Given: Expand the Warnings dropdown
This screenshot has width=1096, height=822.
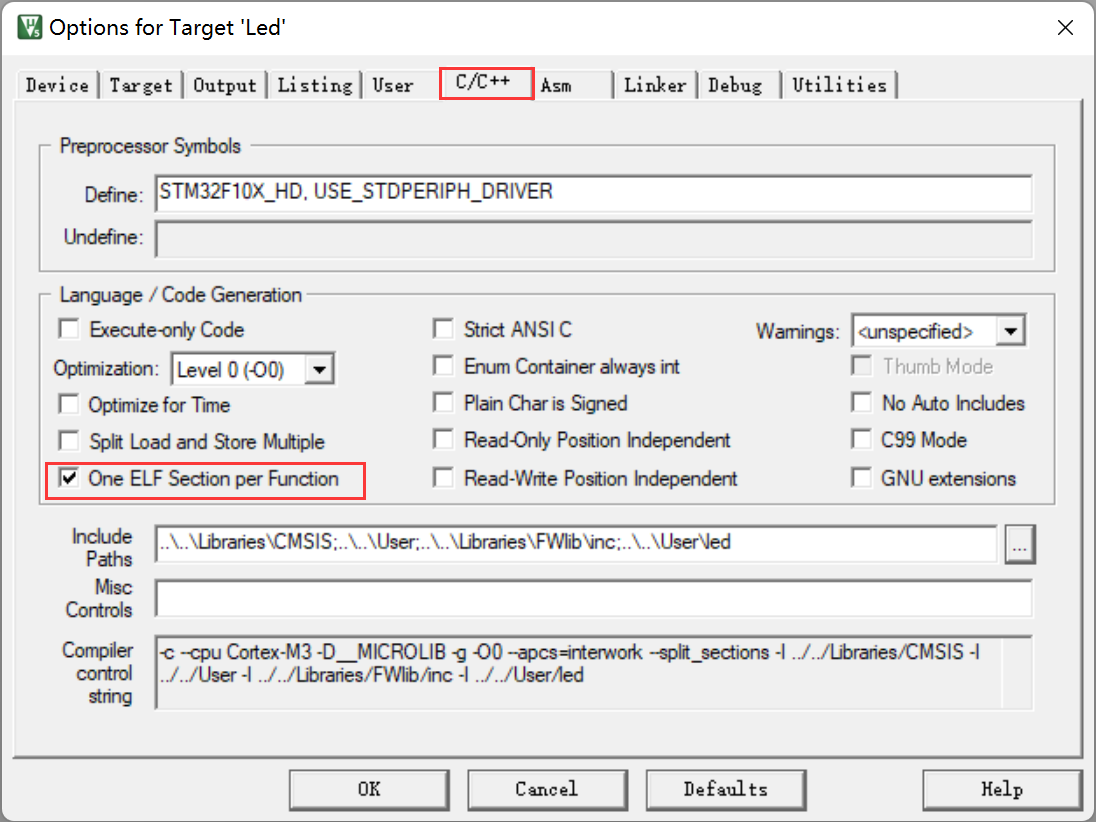Looking at the screenshot, I should click(1011, 331).
